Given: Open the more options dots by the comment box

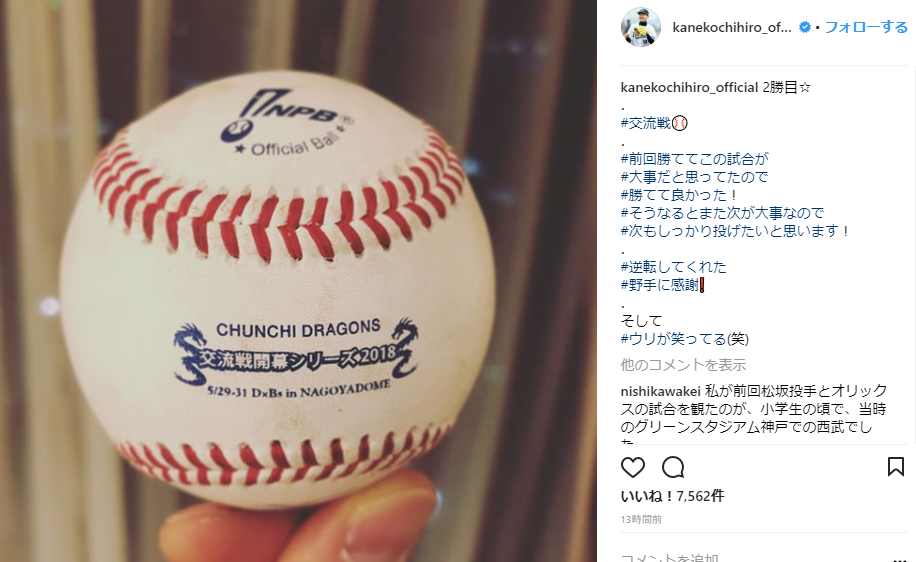Looking at the screenshot, I should (899, 559).
